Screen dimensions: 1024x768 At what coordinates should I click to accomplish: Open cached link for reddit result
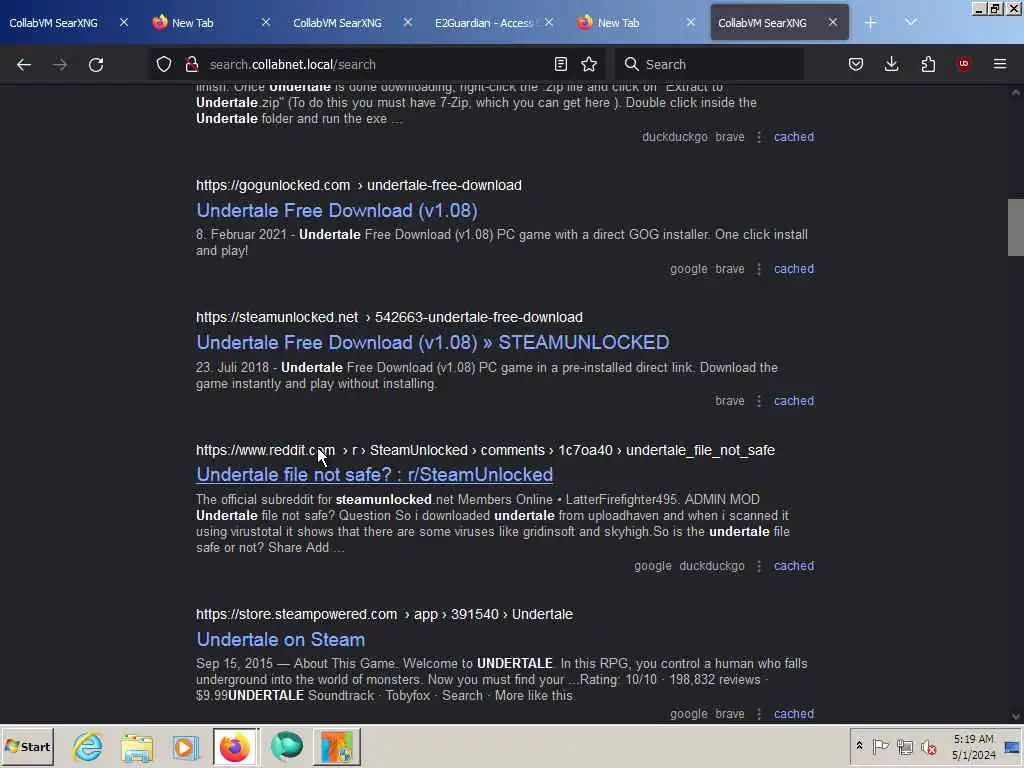point(793,566)
